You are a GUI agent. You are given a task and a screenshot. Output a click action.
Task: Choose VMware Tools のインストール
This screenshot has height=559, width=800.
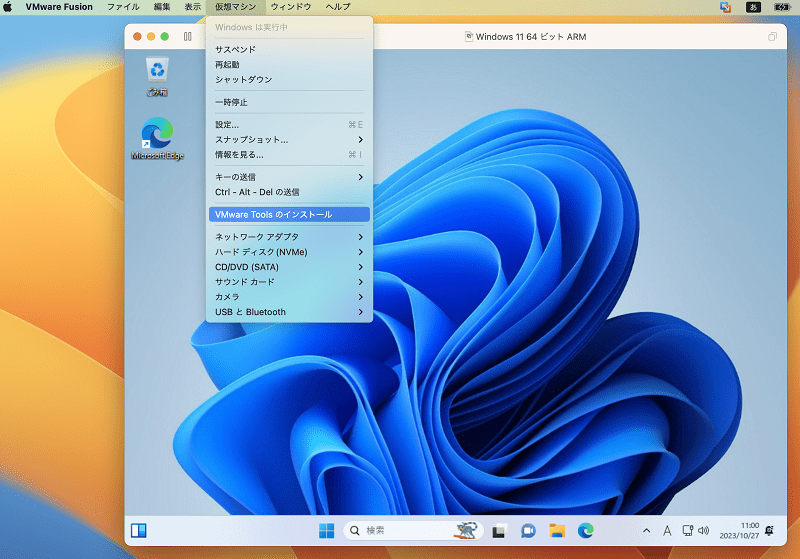pos(289,214)
